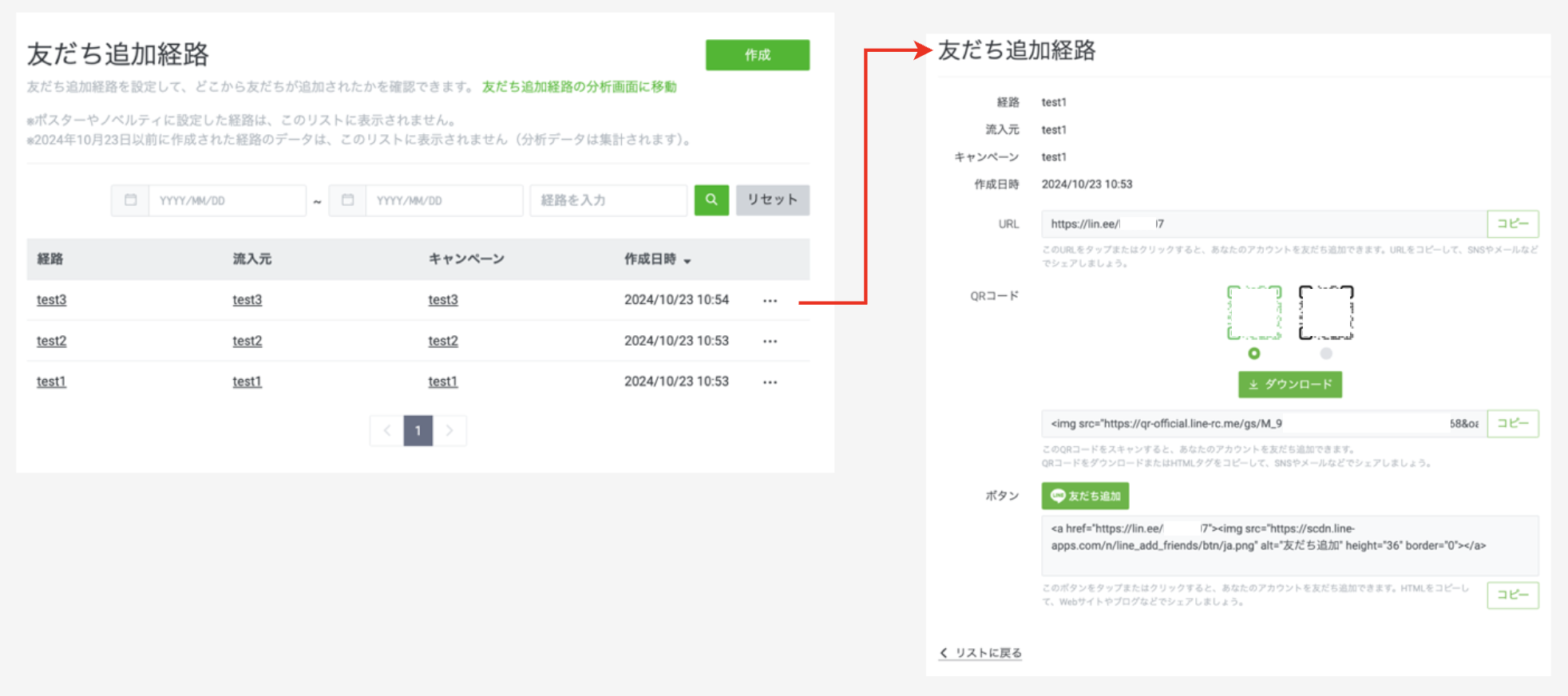1568x696 pixels.
Task: Click the リセット reset button
Action: pyautogui.click(x=772, y=200)
